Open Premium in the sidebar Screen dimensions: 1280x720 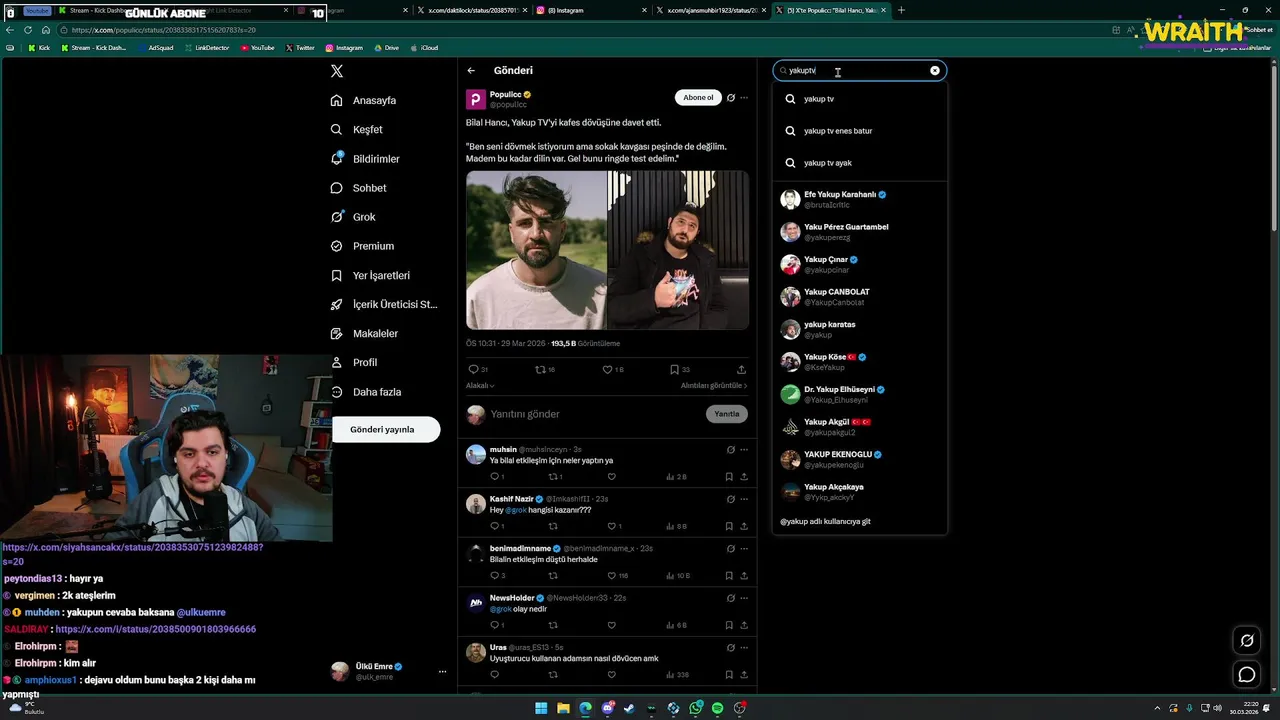click(x=362, y=246)
